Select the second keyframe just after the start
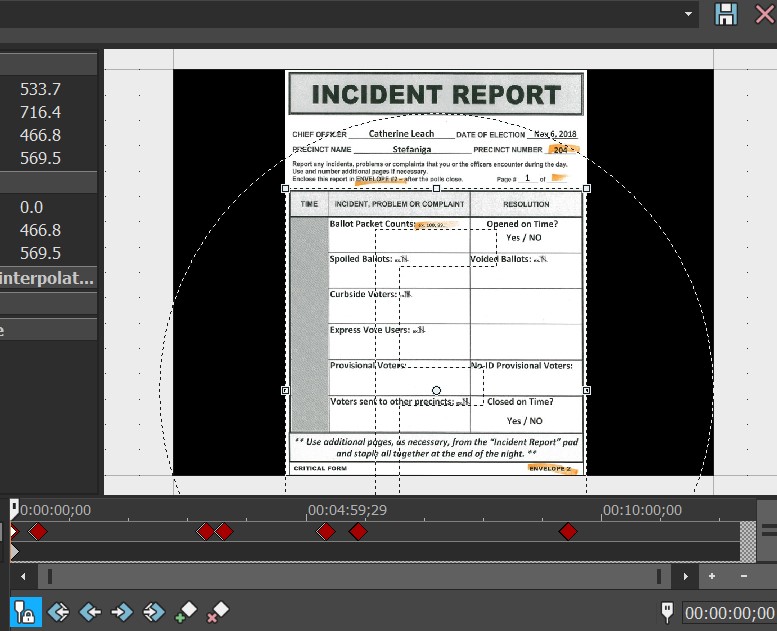The height and width of the screenshot is (631, 777). click(x=38, y=532)
